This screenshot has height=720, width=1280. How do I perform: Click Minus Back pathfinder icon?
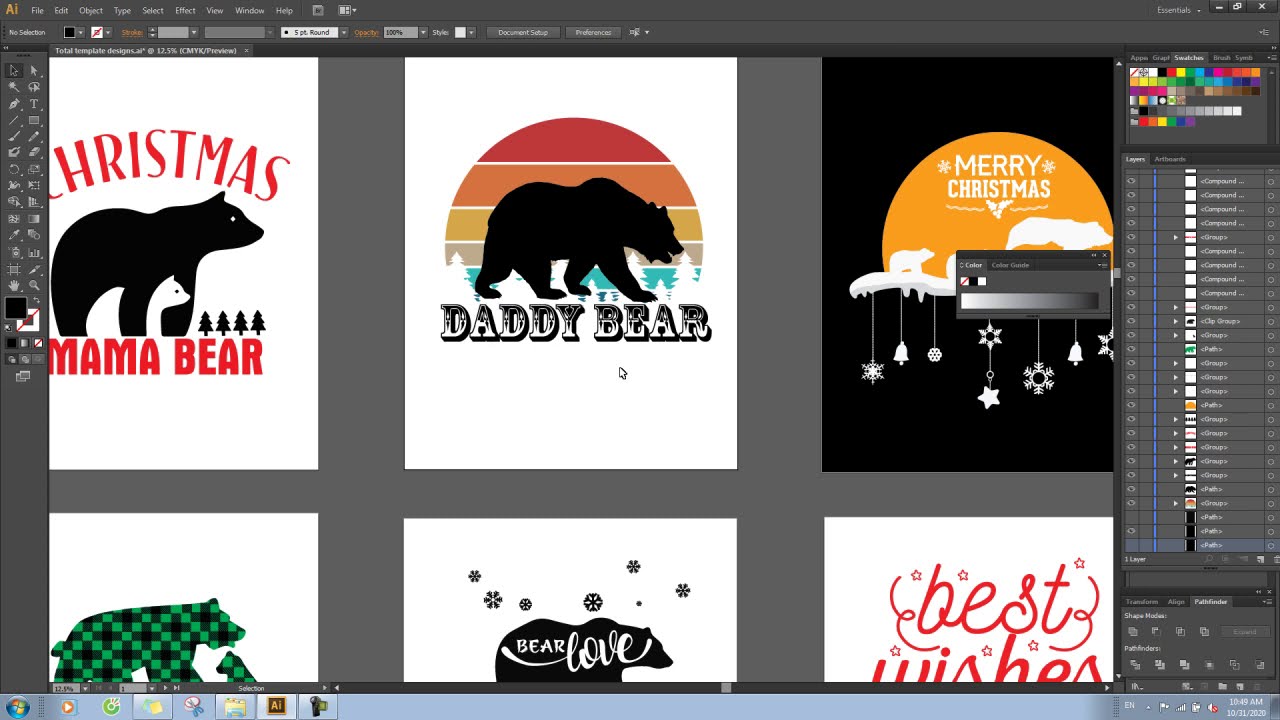tap(1259, 665)
